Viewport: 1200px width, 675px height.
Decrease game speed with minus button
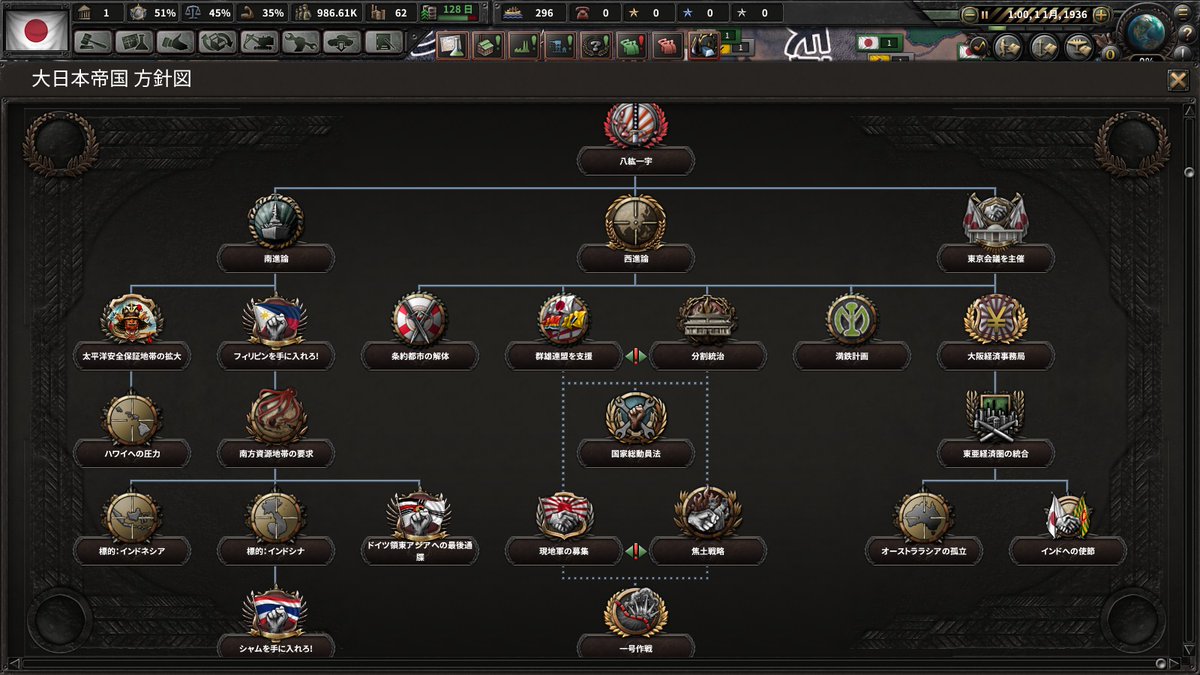(968, 14)
